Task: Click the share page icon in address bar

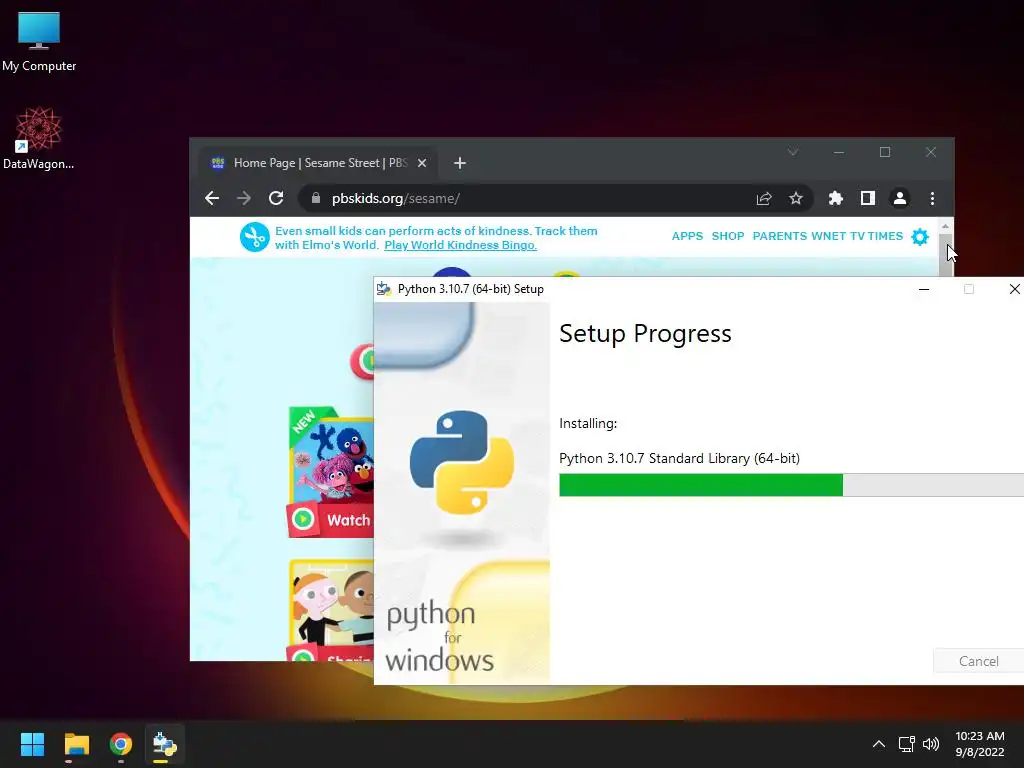Action: pos(763,198)
